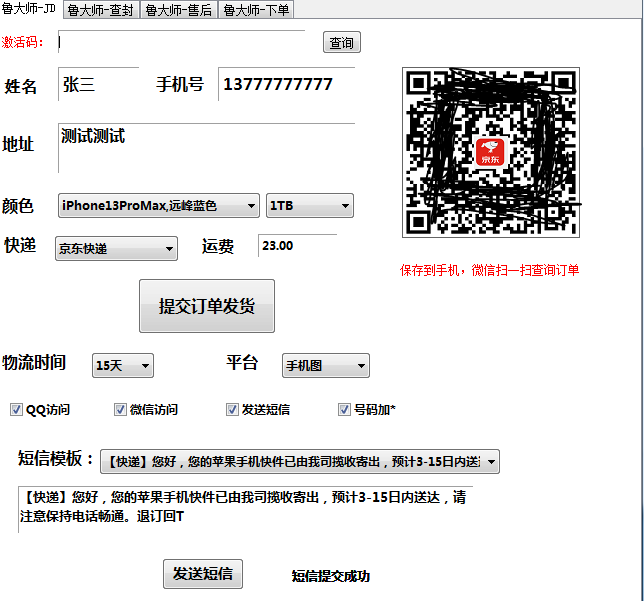Open the 短信模板 dropdown

300,462
